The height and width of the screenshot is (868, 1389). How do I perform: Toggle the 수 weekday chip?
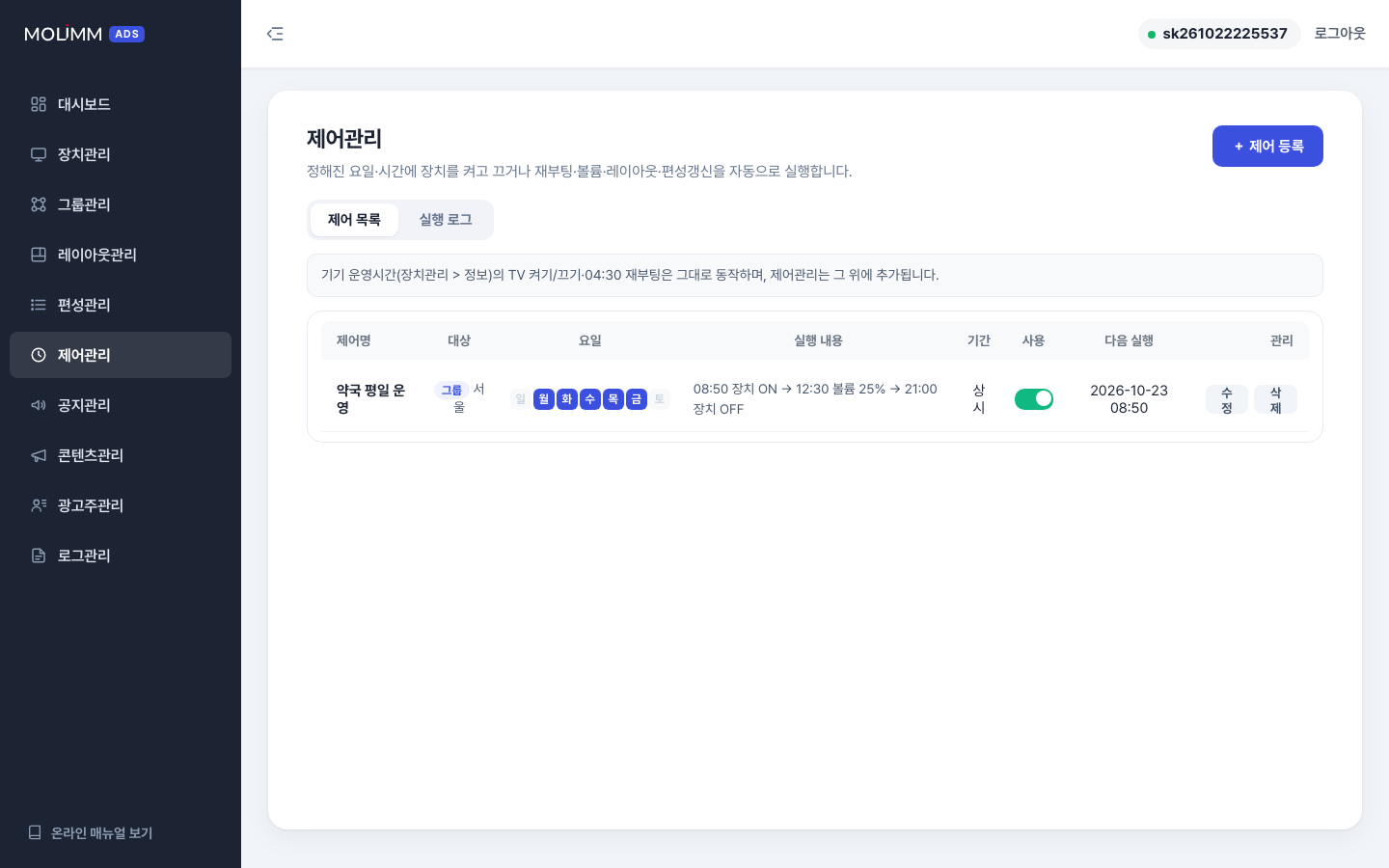(590, 399)
